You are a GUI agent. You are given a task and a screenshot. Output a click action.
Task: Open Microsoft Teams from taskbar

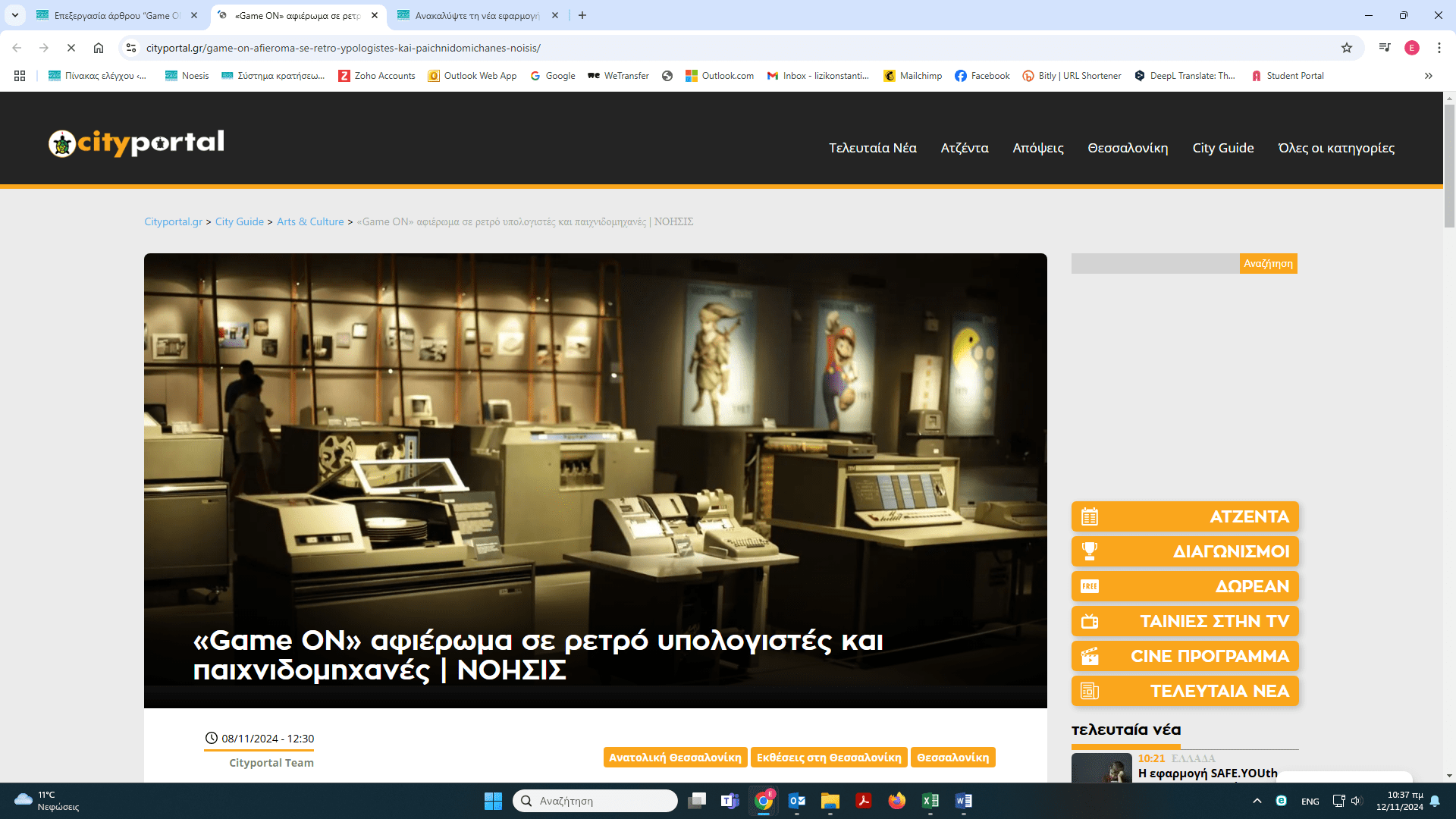click(730, 801)
